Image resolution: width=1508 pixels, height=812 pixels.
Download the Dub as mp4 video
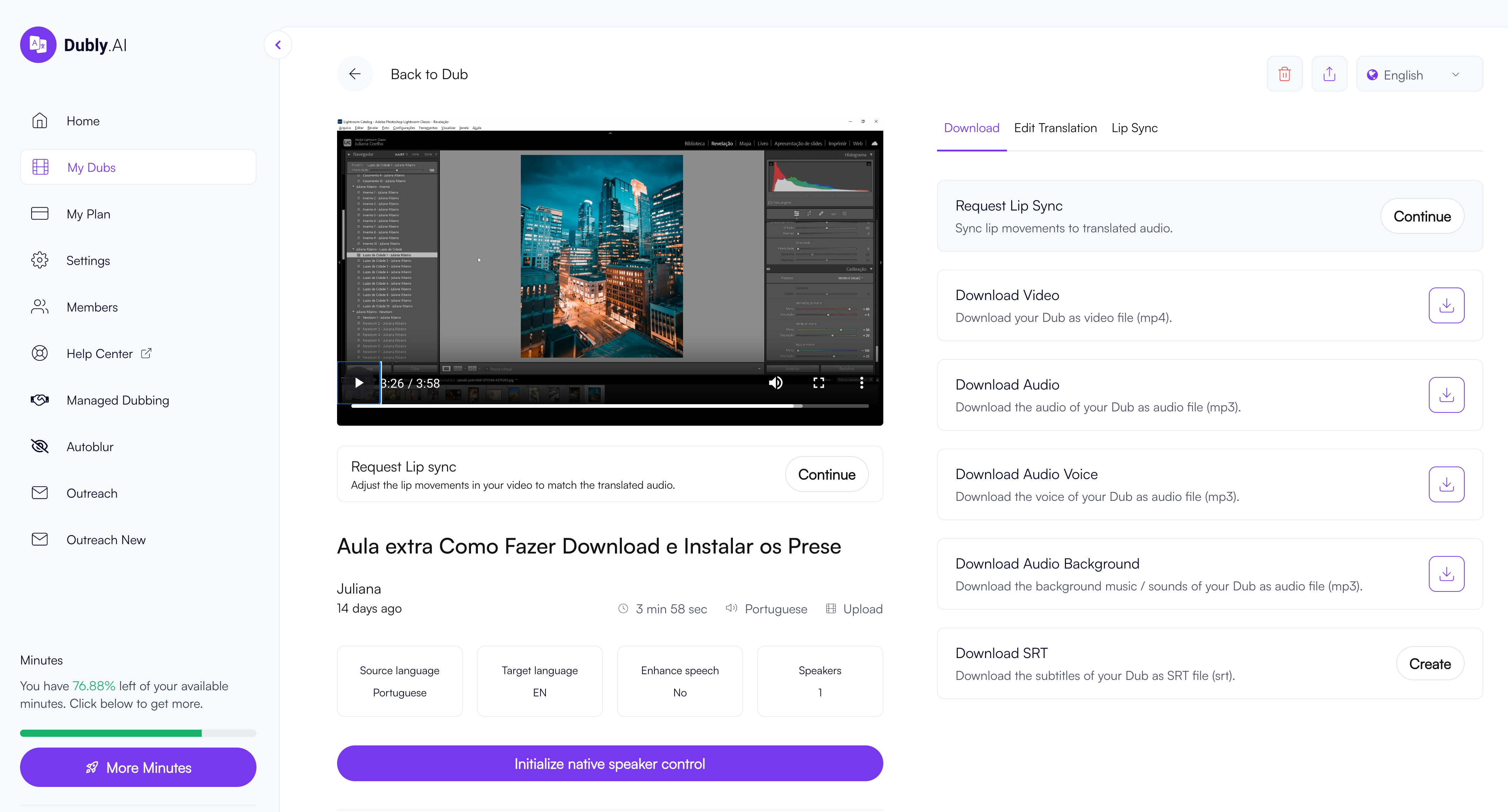(x=1446, y=305)
